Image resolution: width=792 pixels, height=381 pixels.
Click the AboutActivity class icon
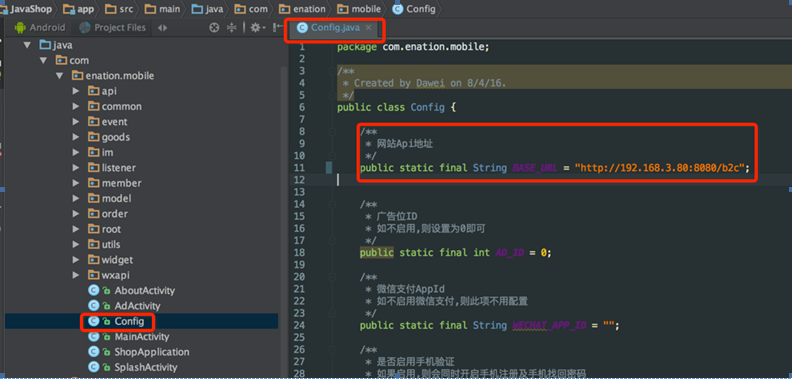click(93, 291)
